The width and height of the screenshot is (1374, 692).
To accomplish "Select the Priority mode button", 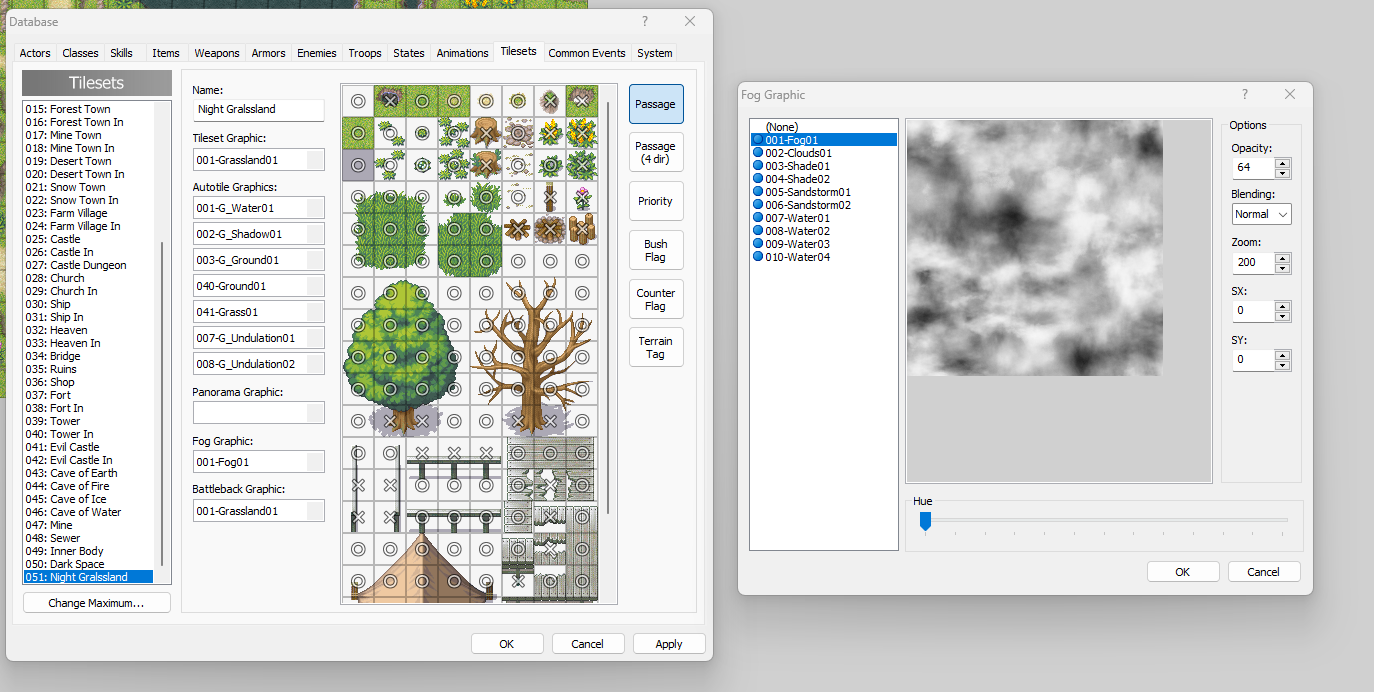I will pyautogui.click(x=656, y=201).
